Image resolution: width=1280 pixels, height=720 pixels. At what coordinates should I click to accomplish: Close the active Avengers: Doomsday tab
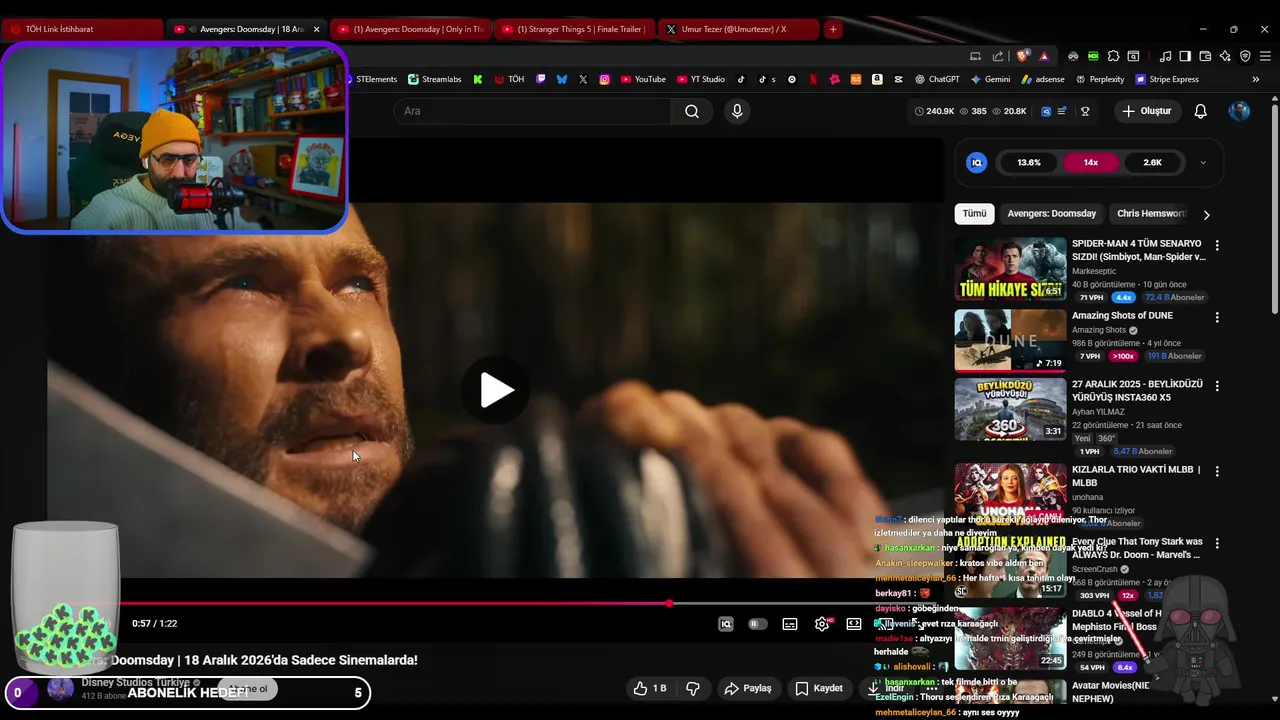click(x=317, y=29)
